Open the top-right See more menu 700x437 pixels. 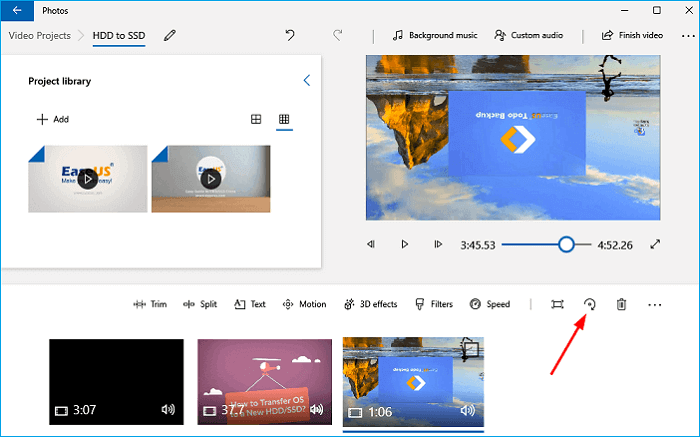tap(687, 35)
